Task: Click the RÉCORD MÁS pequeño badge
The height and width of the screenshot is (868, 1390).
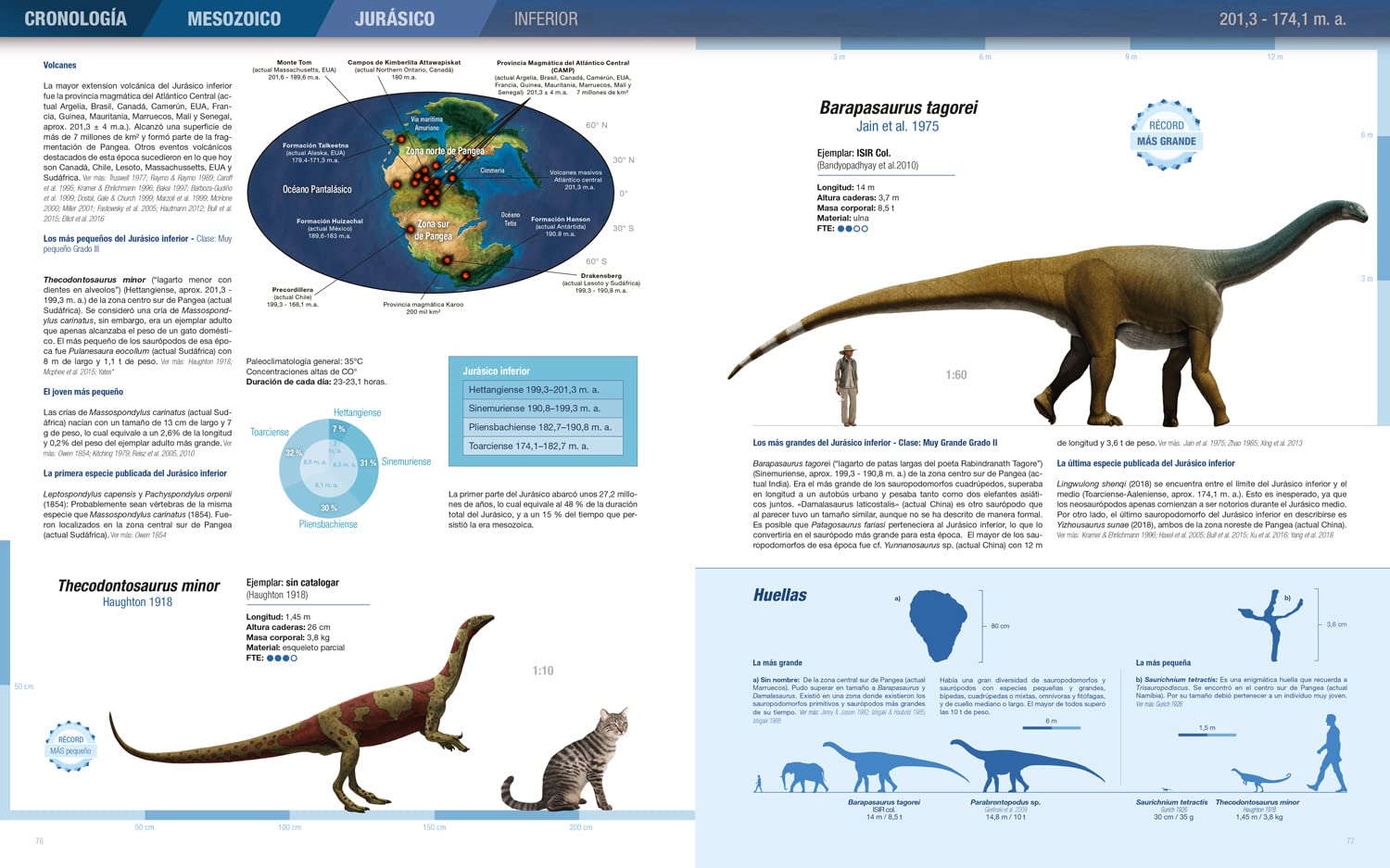Action: tap(70, 746)
